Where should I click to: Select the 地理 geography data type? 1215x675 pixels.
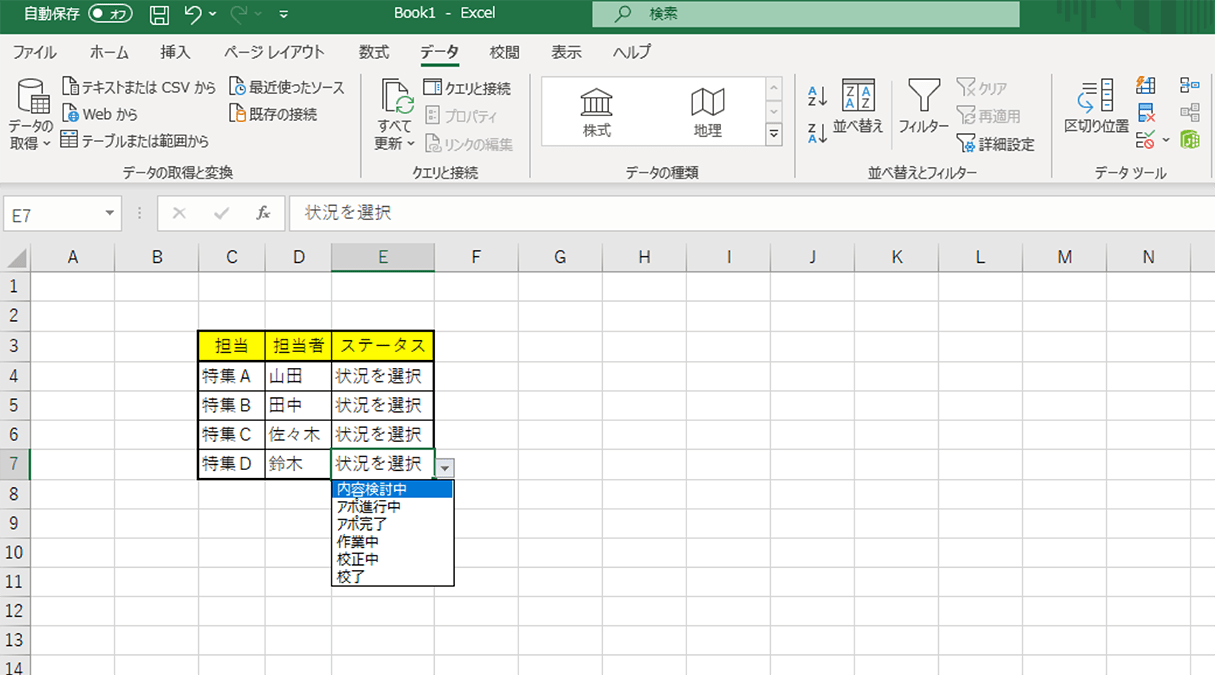click(x=707, y=112)
